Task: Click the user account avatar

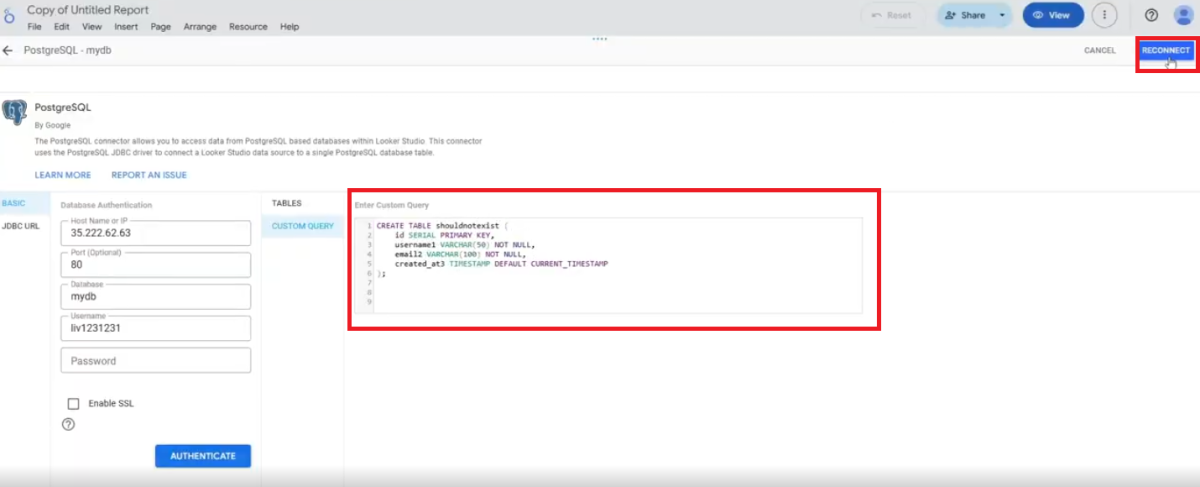Action: click(x=1182, y=15)
